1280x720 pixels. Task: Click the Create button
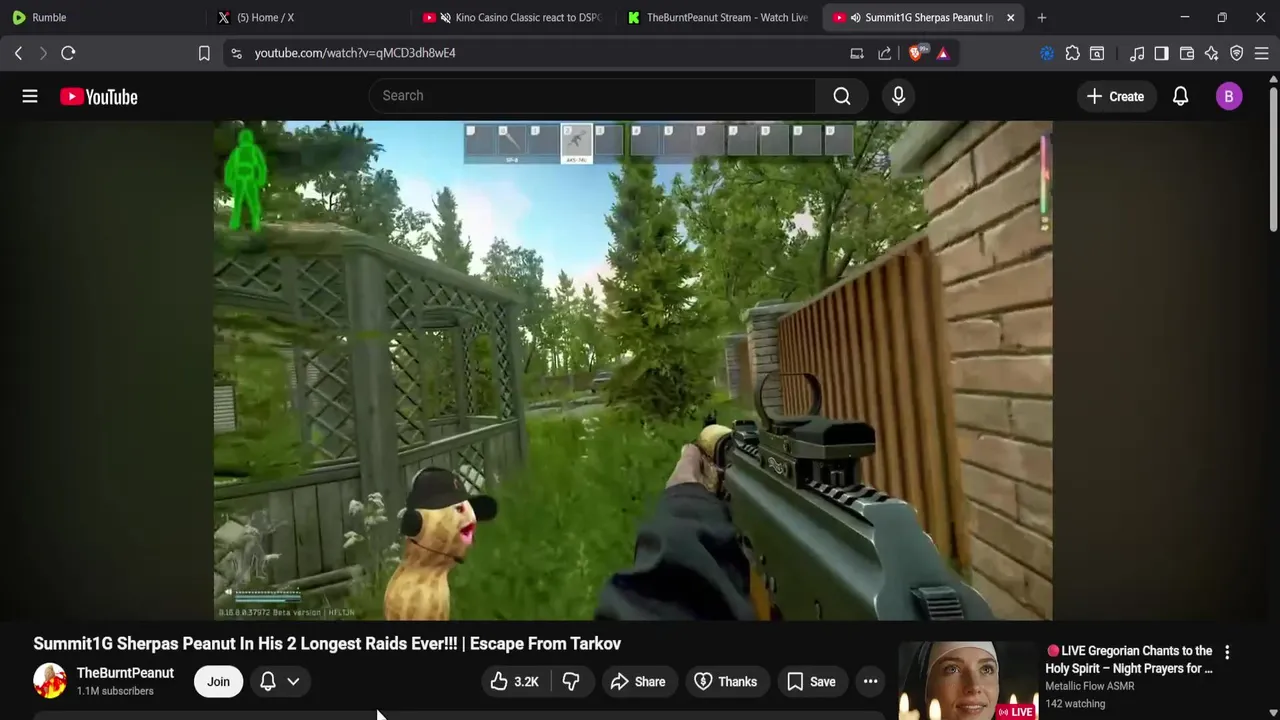tap(1115, 96)
